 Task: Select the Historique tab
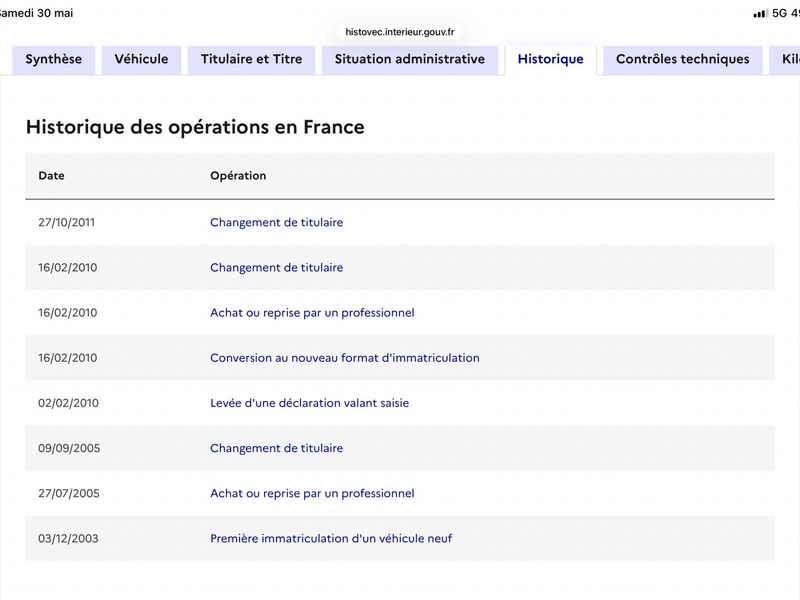(x=551, y=60)
